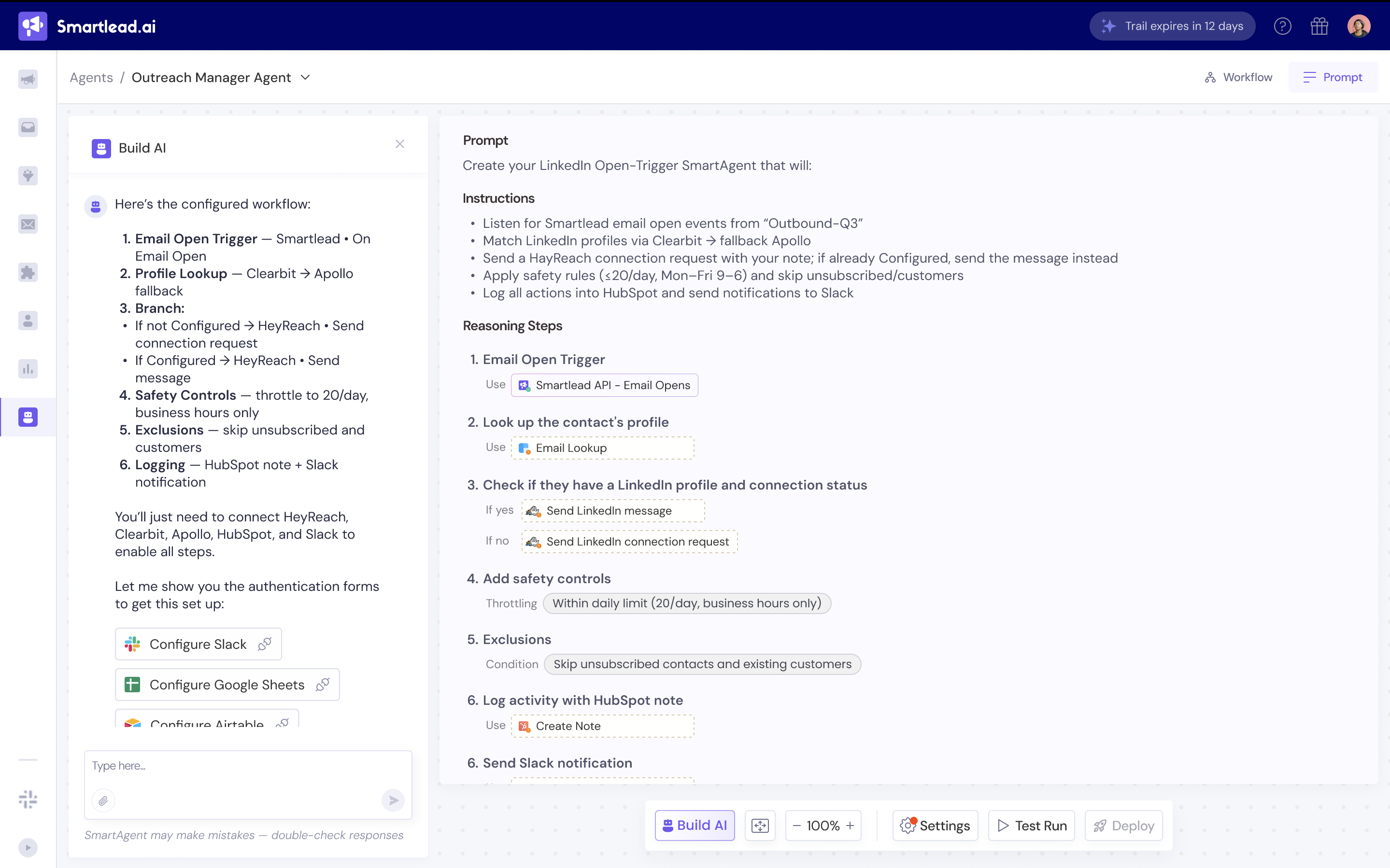Click the throttling daily limit pill
This screenshot has width=1390, height=868.
687,603
